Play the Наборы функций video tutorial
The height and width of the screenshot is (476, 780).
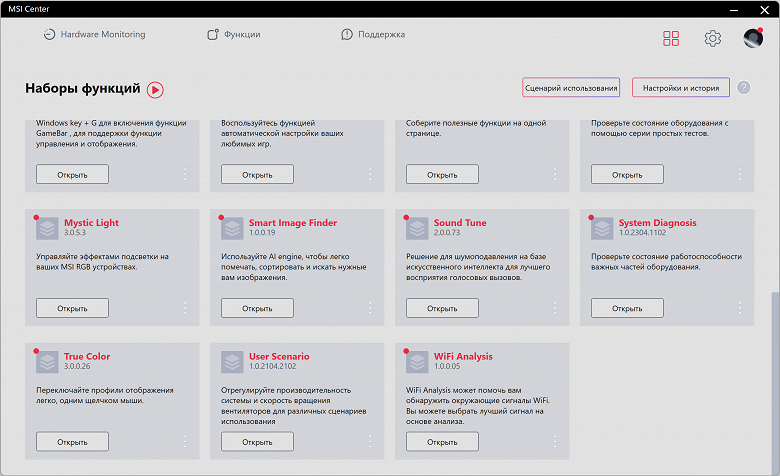pos(155,90)
